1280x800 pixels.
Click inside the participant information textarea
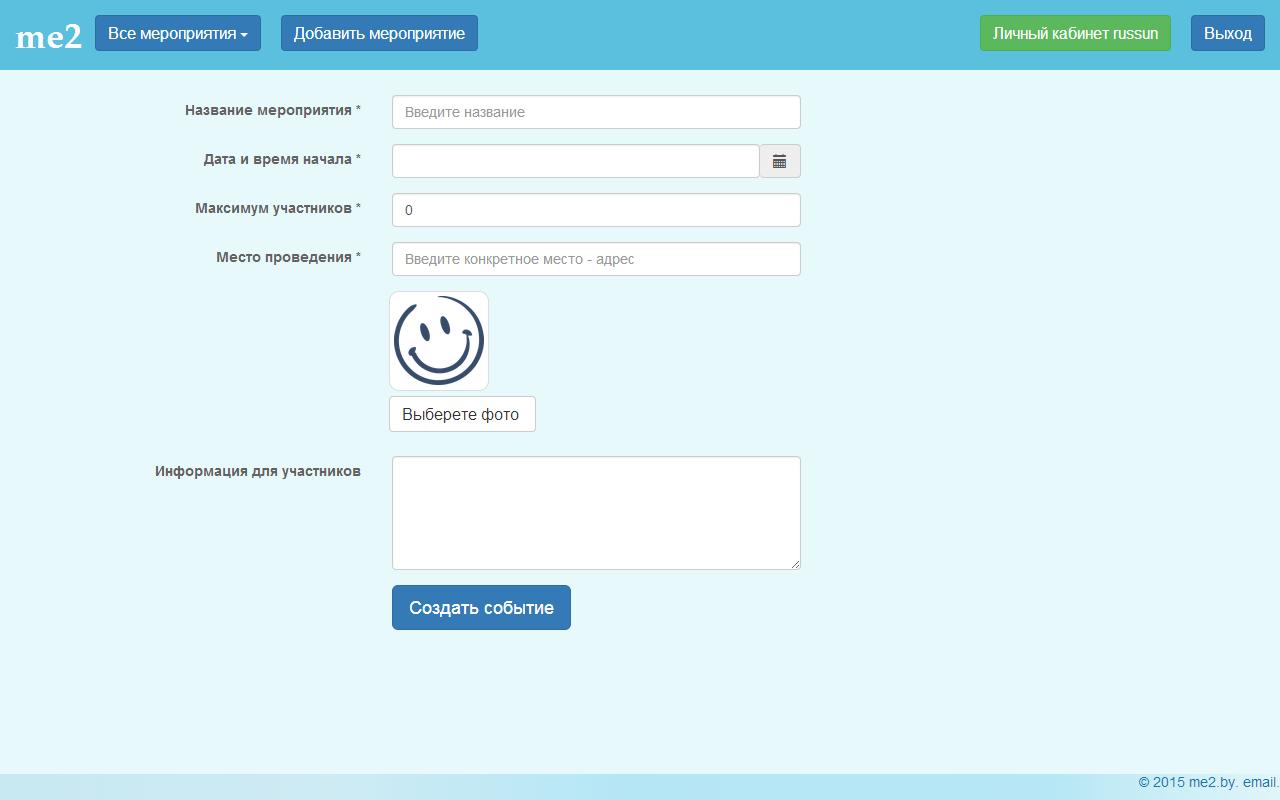point(596,513)
